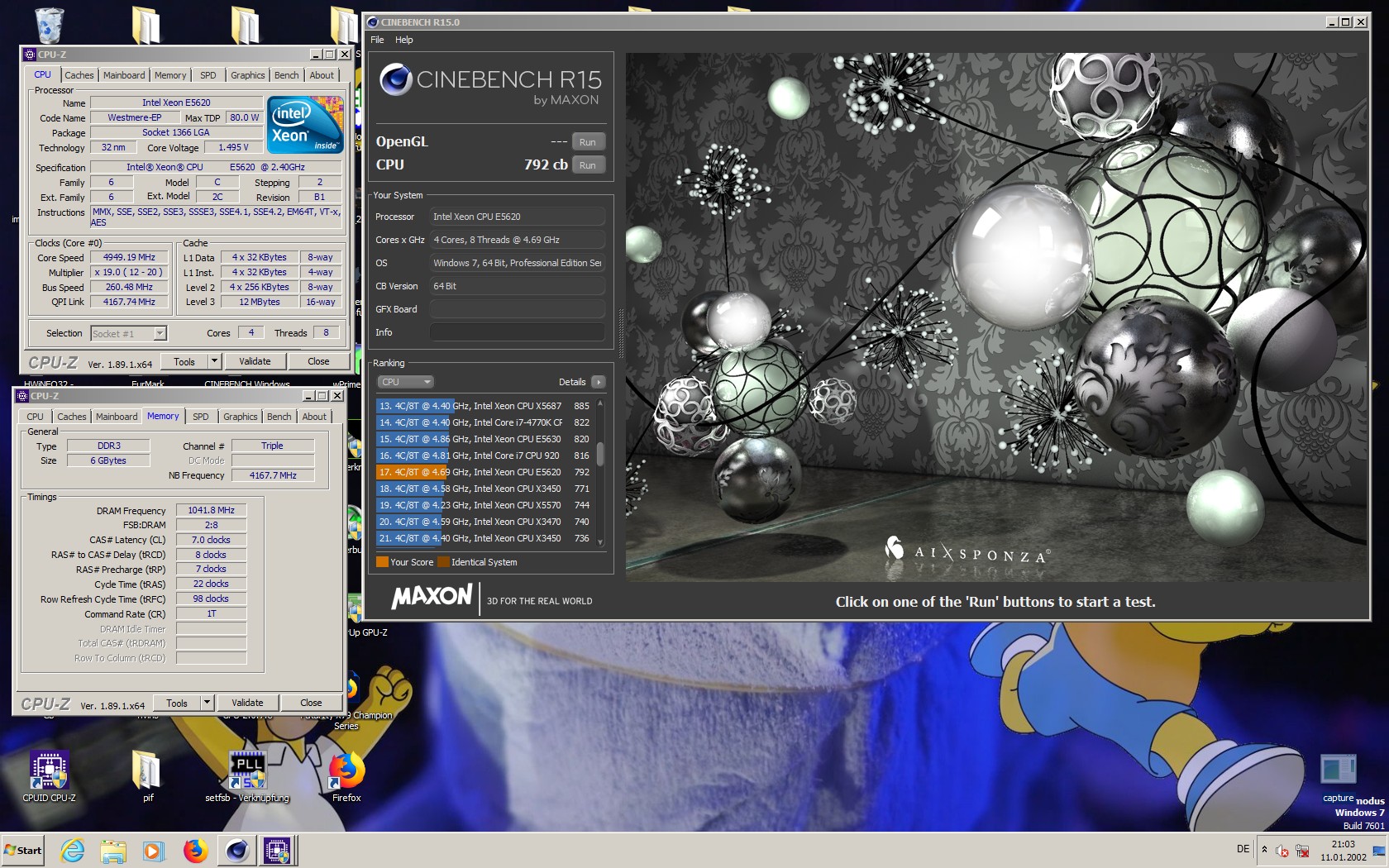Open the File menu in Cinebench
Screen dimensions: 1389x868
coord(377,40)
